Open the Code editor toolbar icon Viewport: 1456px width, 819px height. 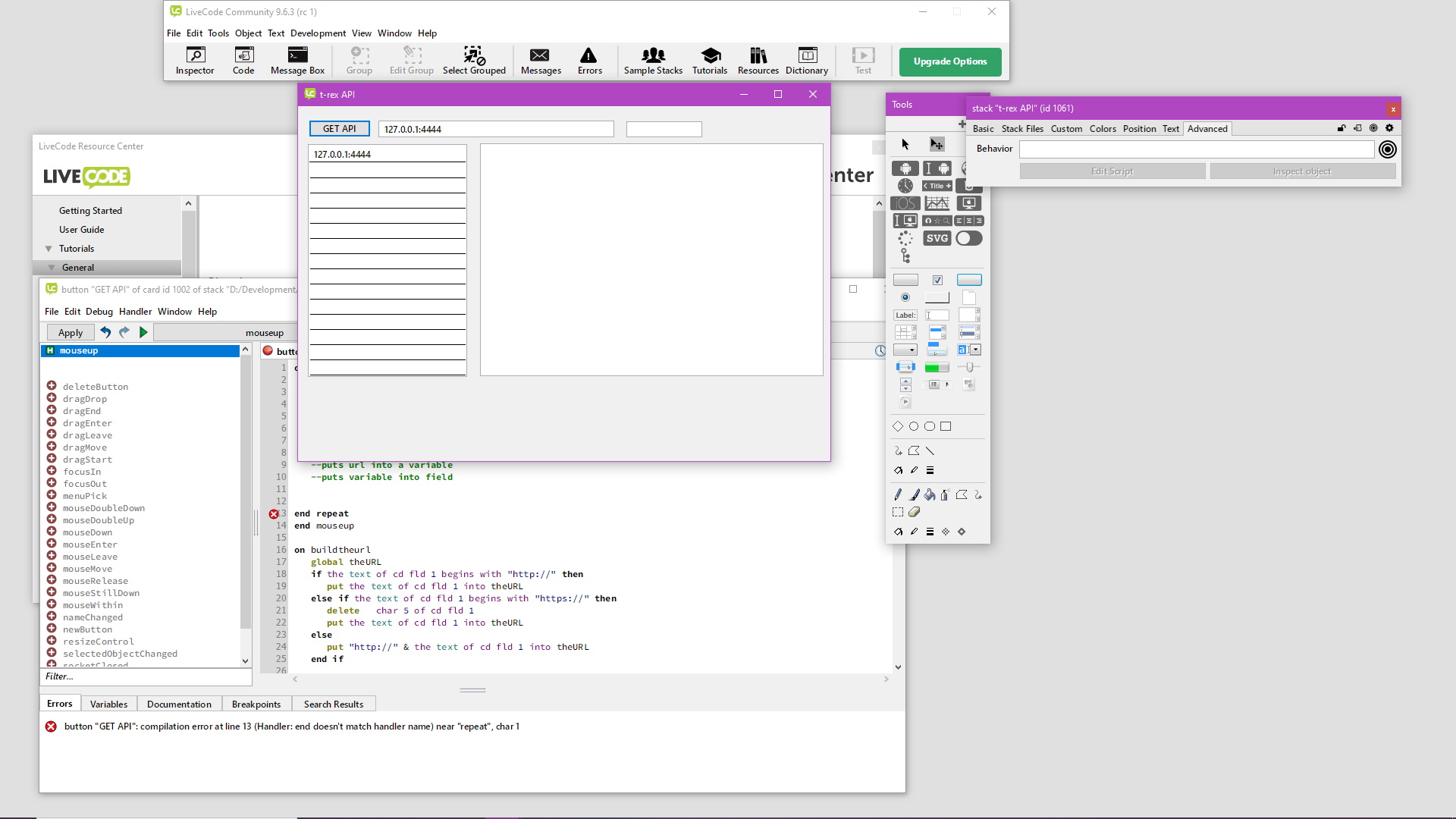click(x=243, y=61)
